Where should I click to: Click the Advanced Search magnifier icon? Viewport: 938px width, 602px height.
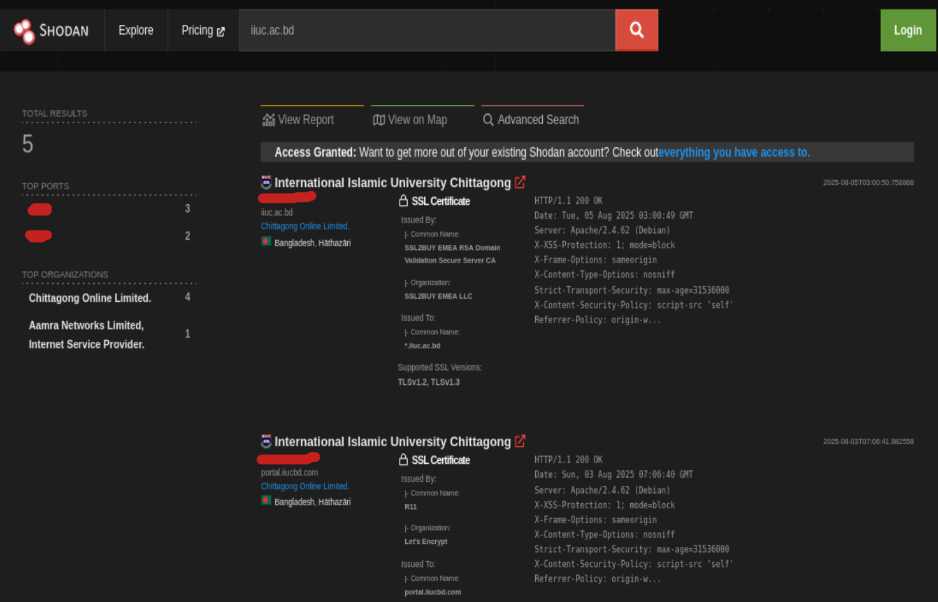(488, 120)
